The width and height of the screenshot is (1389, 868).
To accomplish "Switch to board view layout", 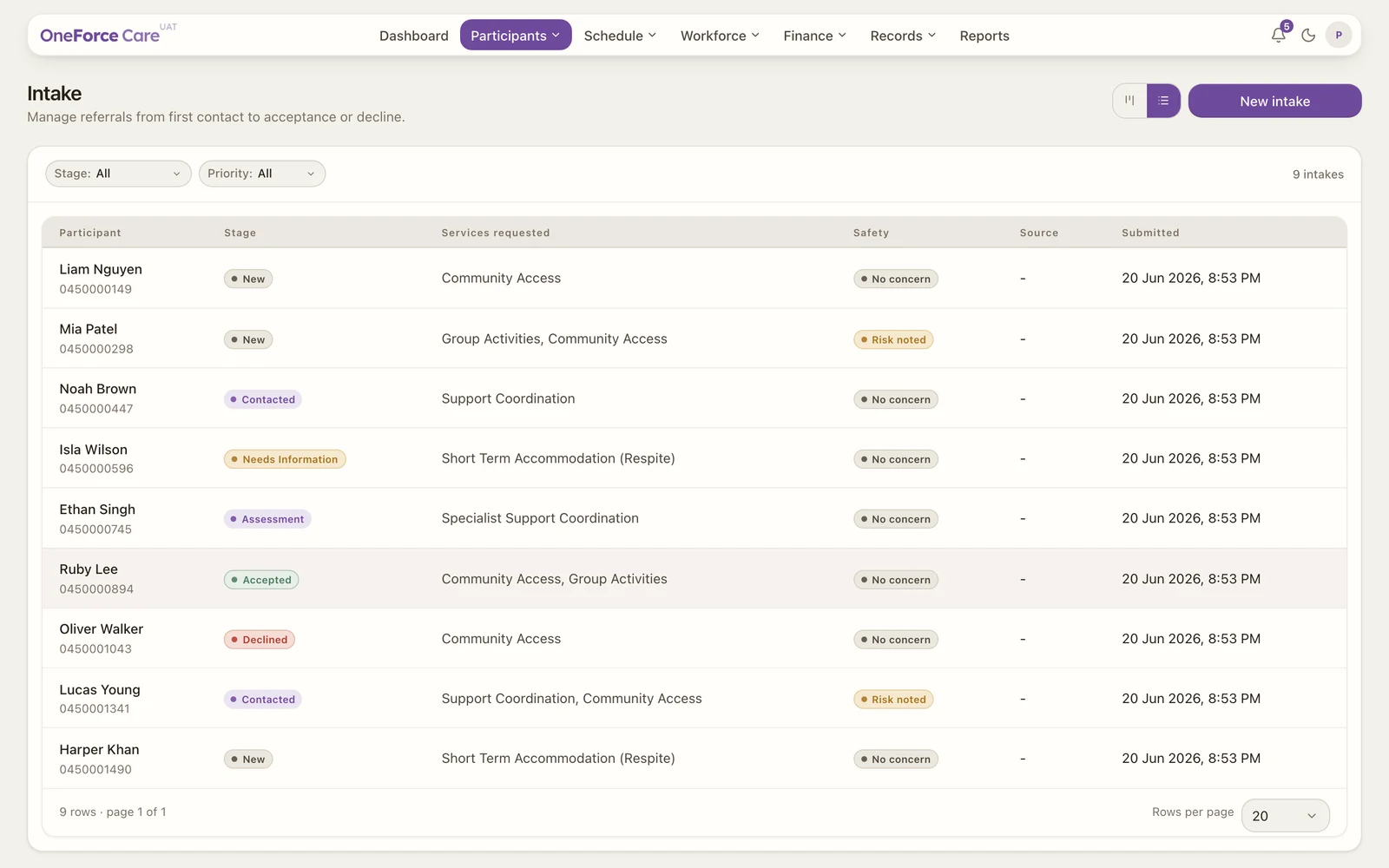I will click(1129, 101).
